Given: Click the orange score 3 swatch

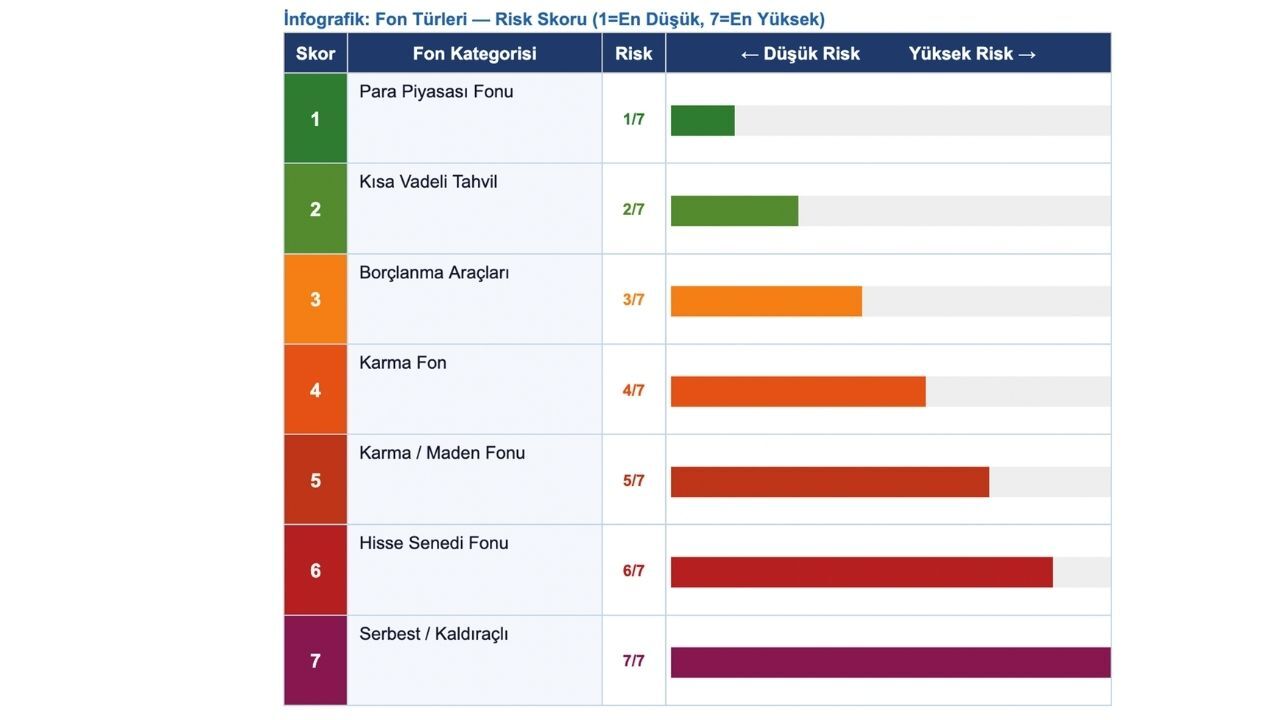Looking at the screenshot, I should tap(315, 299).
